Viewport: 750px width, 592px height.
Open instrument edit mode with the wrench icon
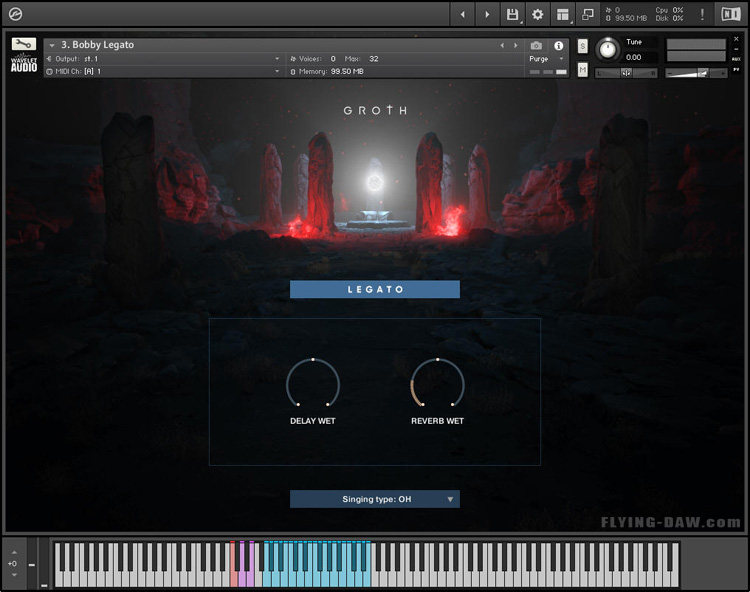[23, 44]
